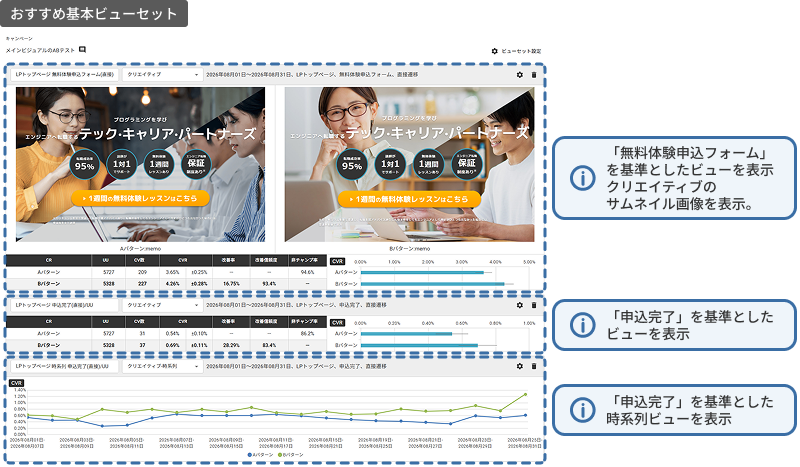
Task: Select the 16.75% improvement value cell
Action: click(x=231, y=283)
